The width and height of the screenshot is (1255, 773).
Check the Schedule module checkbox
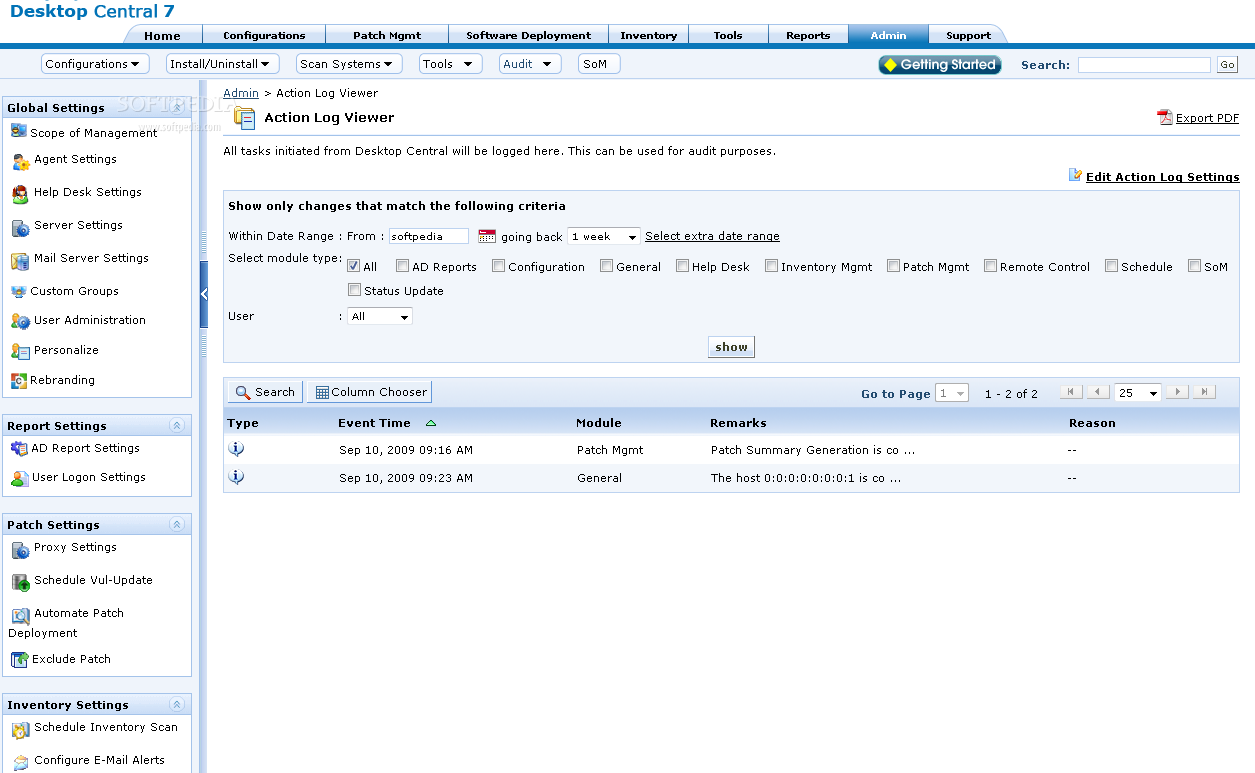click(x=1111, y=266)
